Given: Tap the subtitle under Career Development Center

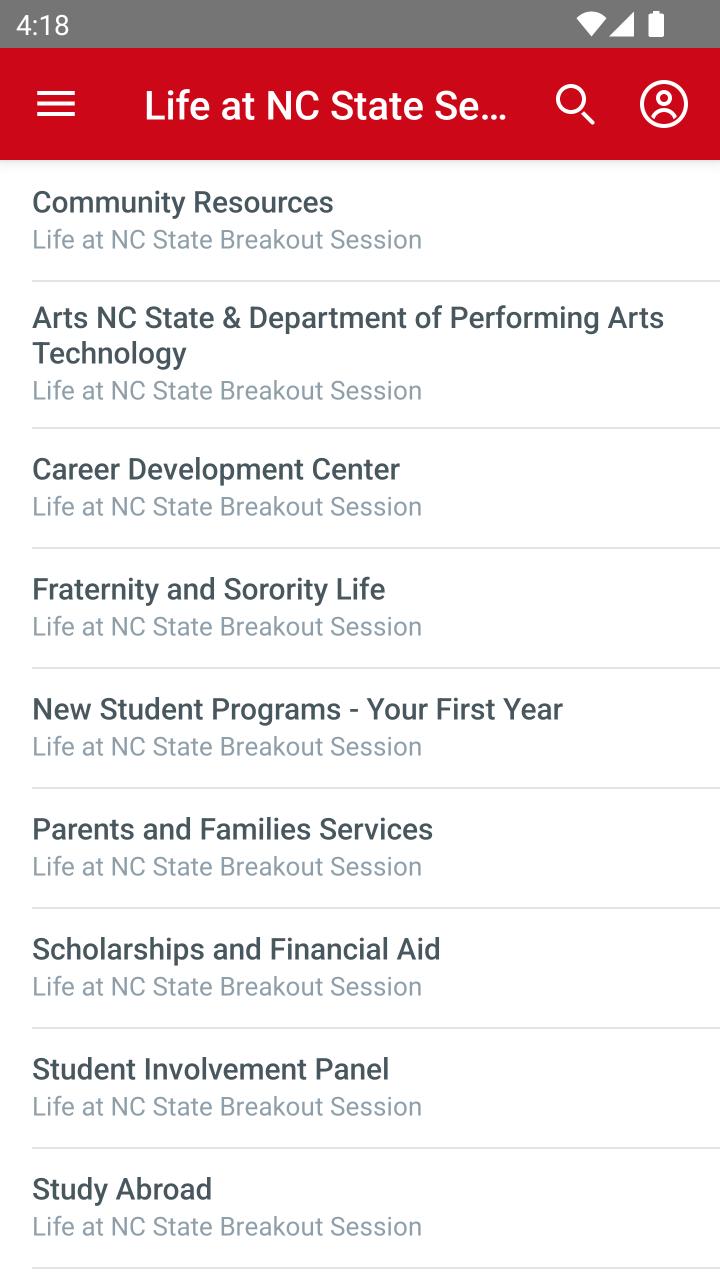Looking at the screenshot, I should point(227,507).
